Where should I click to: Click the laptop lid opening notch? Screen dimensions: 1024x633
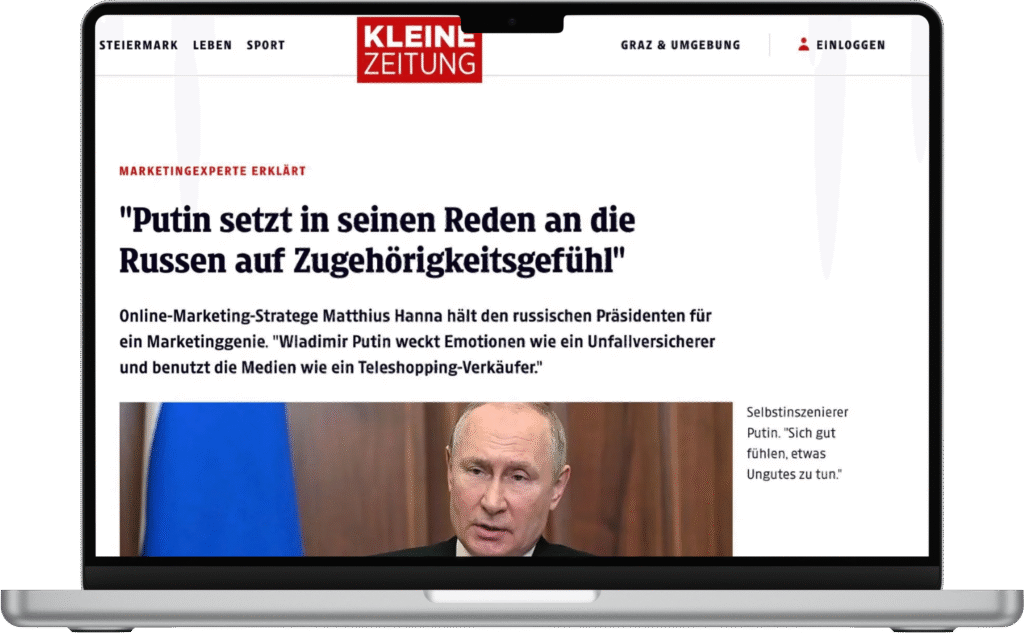(512, 596)
